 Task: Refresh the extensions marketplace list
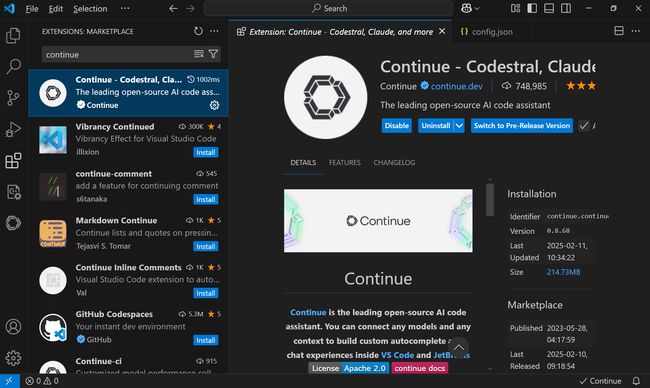[x=199, y=31]
